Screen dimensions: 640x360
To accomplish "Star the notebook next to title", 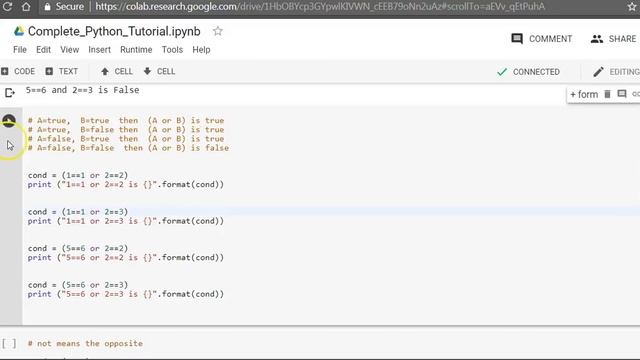I will pos(218,31).
